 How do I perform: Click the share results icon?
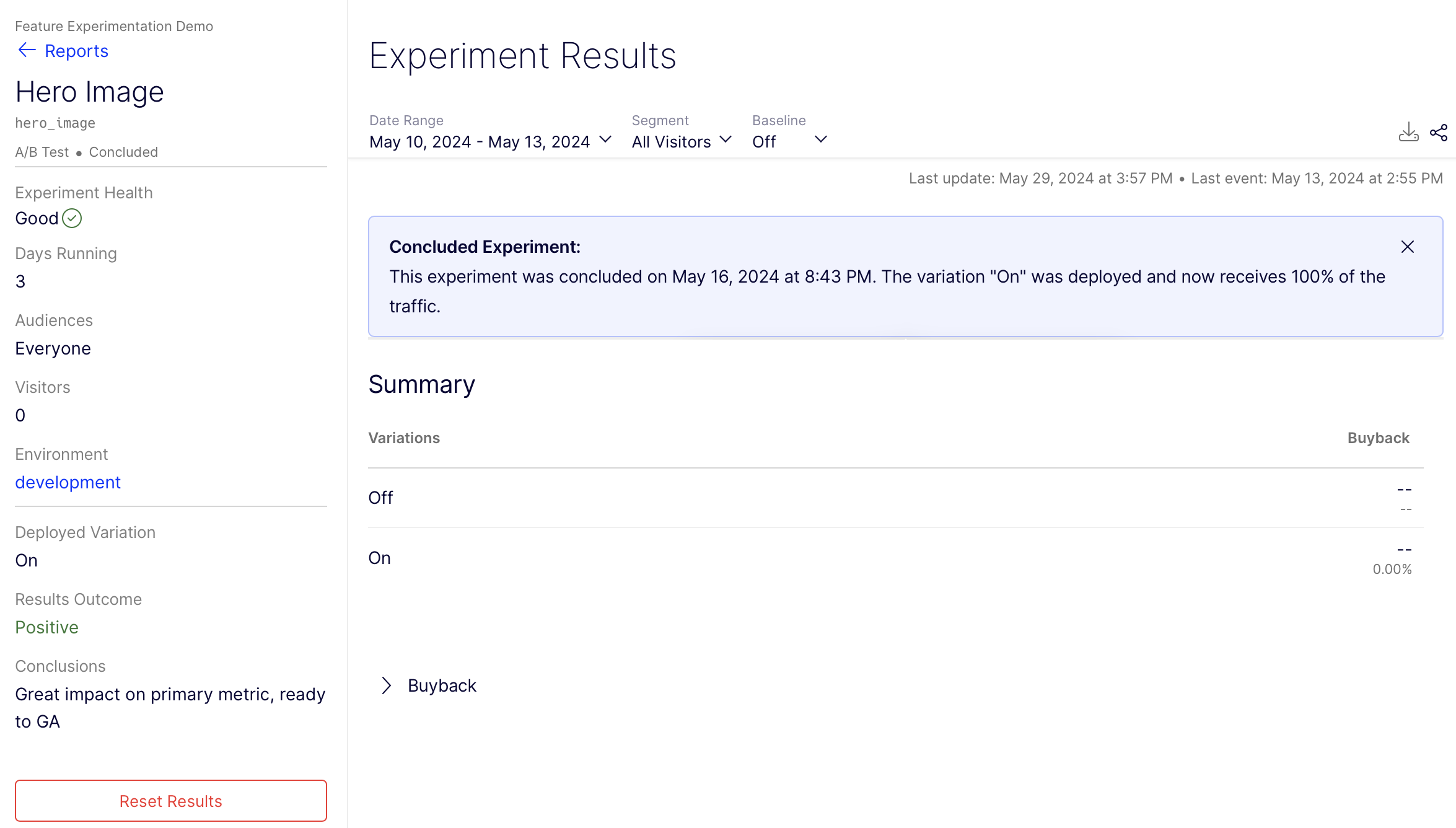(x=1439, y=132)
